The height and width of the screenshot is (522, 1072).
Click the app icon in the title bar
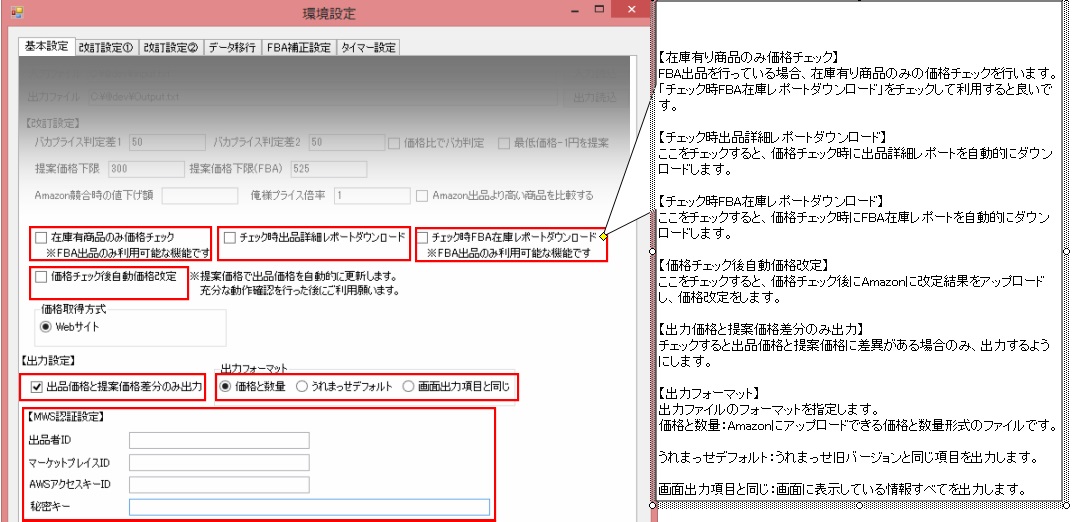click(x=17, y=13)
